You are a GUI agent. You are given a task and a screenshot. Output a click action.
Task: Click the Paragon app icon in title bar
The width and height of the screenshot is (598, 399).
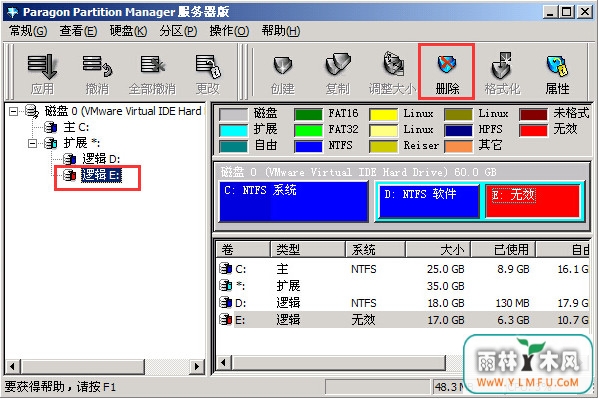[x=12, y=12]
